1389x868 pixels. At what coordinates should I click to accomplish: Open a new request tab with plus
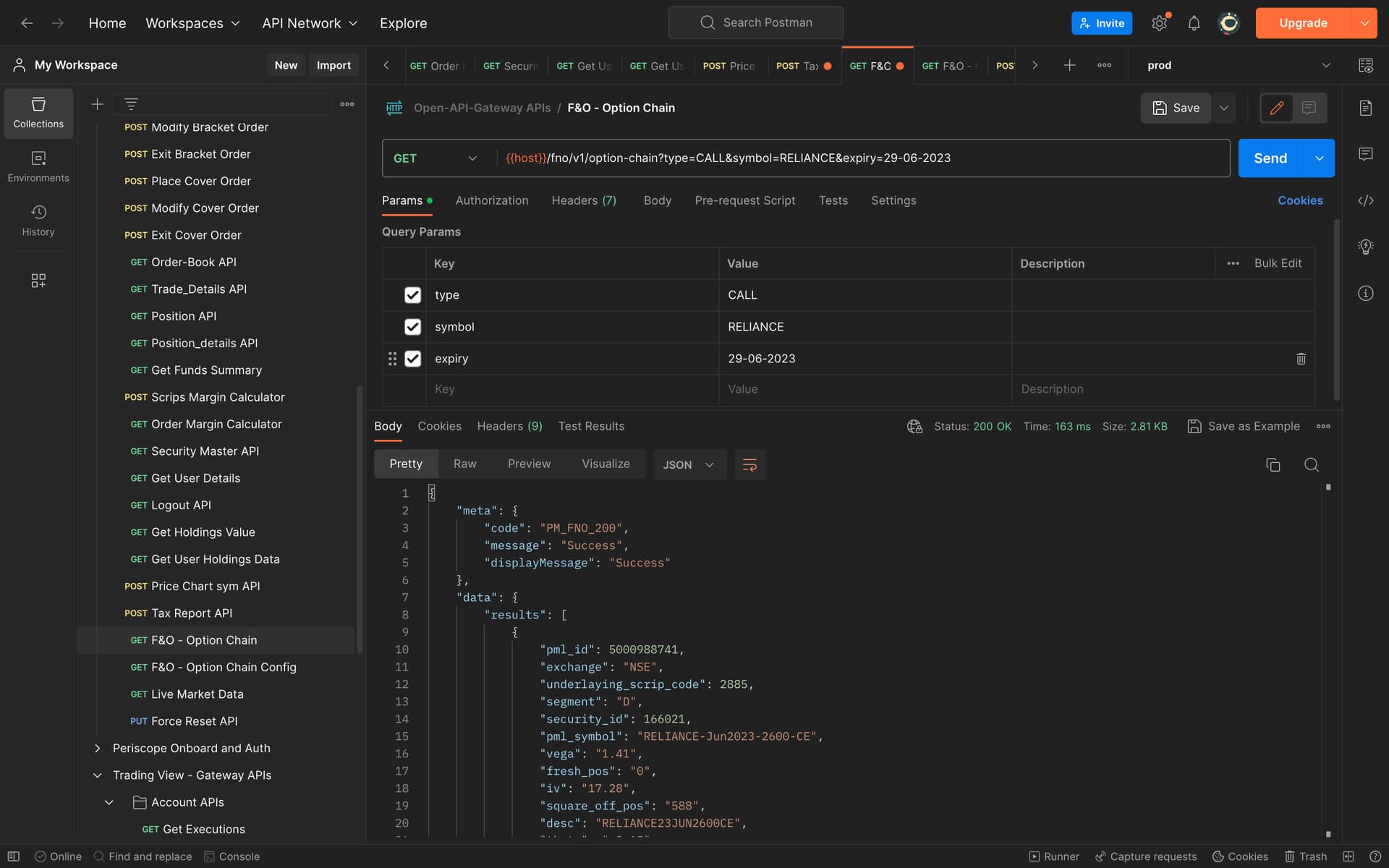pos(1069,65)
